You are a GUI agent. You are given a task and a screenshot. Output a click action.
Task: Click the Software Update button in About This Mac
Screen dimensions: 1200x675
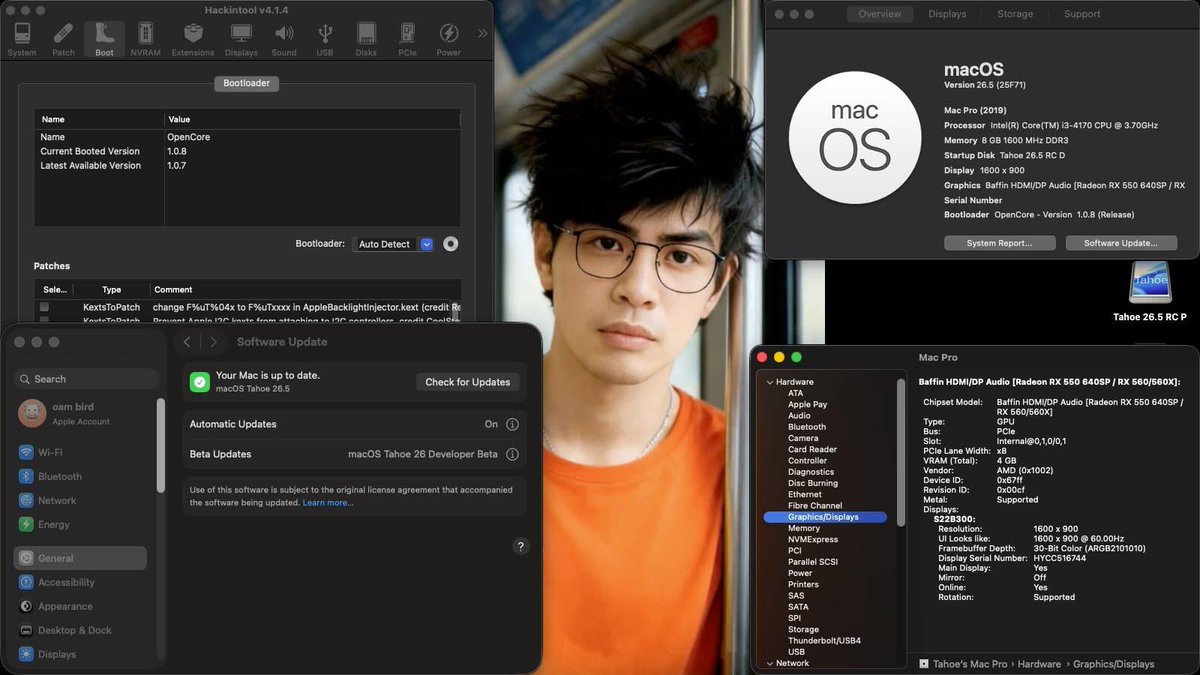click(1121, 243)
